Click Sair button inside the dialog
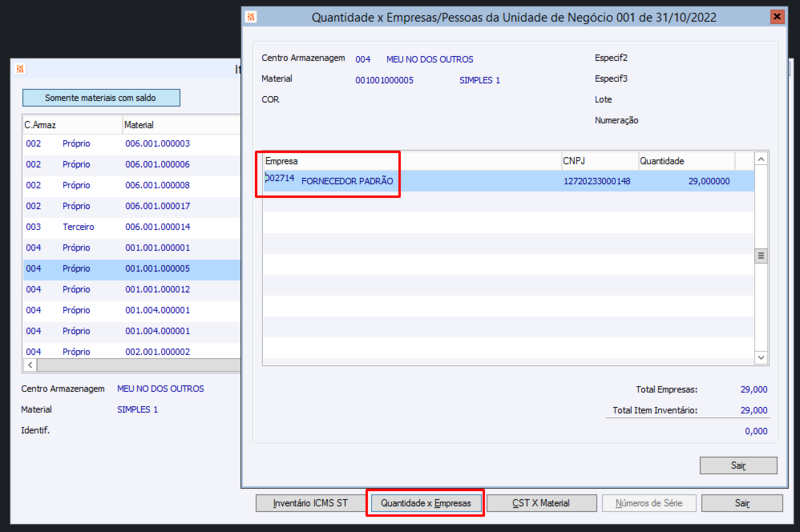Image resolution: width=800 pixels, height=532 pixels. pyautogui.click(x=738, y=466)
